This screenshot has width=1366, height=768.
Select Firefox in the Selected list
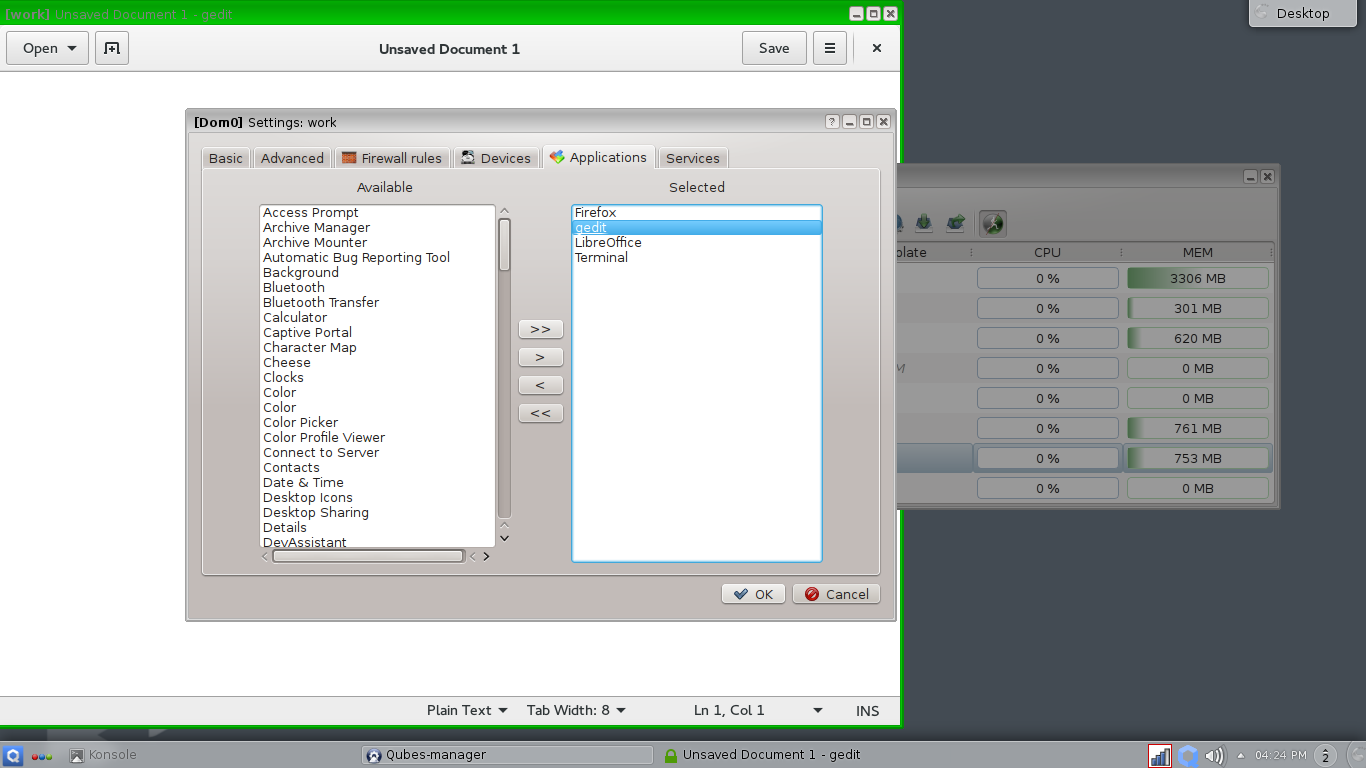[x=697, y=213]
